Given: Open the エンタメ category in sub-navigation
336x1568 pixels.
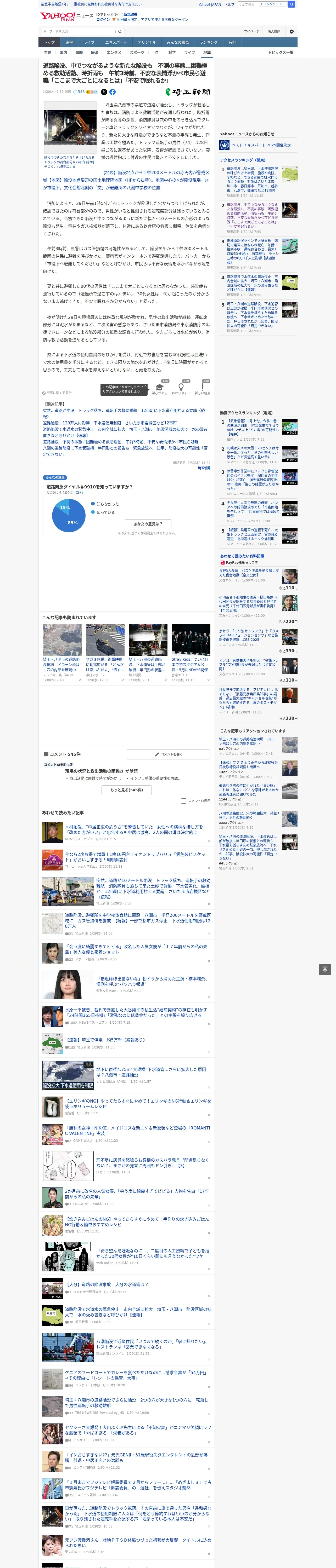Looking at the screenshot, I should pyautogui.click(x=114, y=52).
